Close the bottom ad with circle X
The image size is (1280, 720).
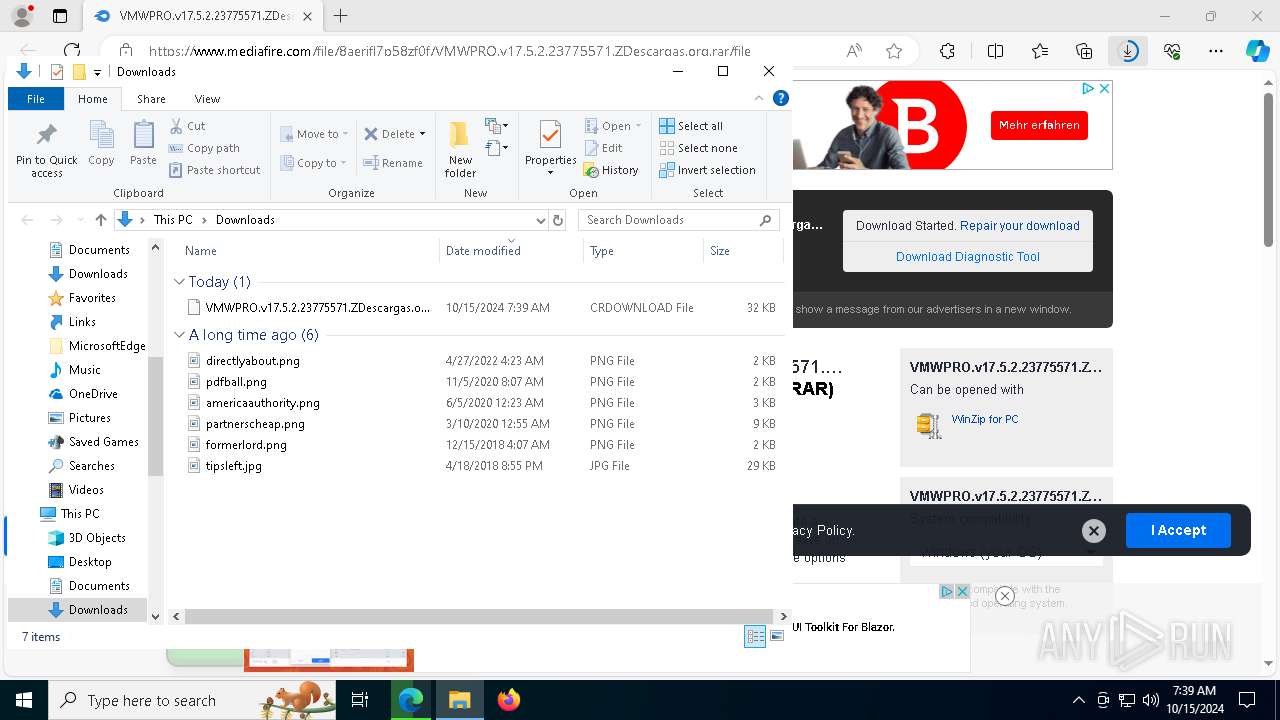click(x=1005, y=596)
